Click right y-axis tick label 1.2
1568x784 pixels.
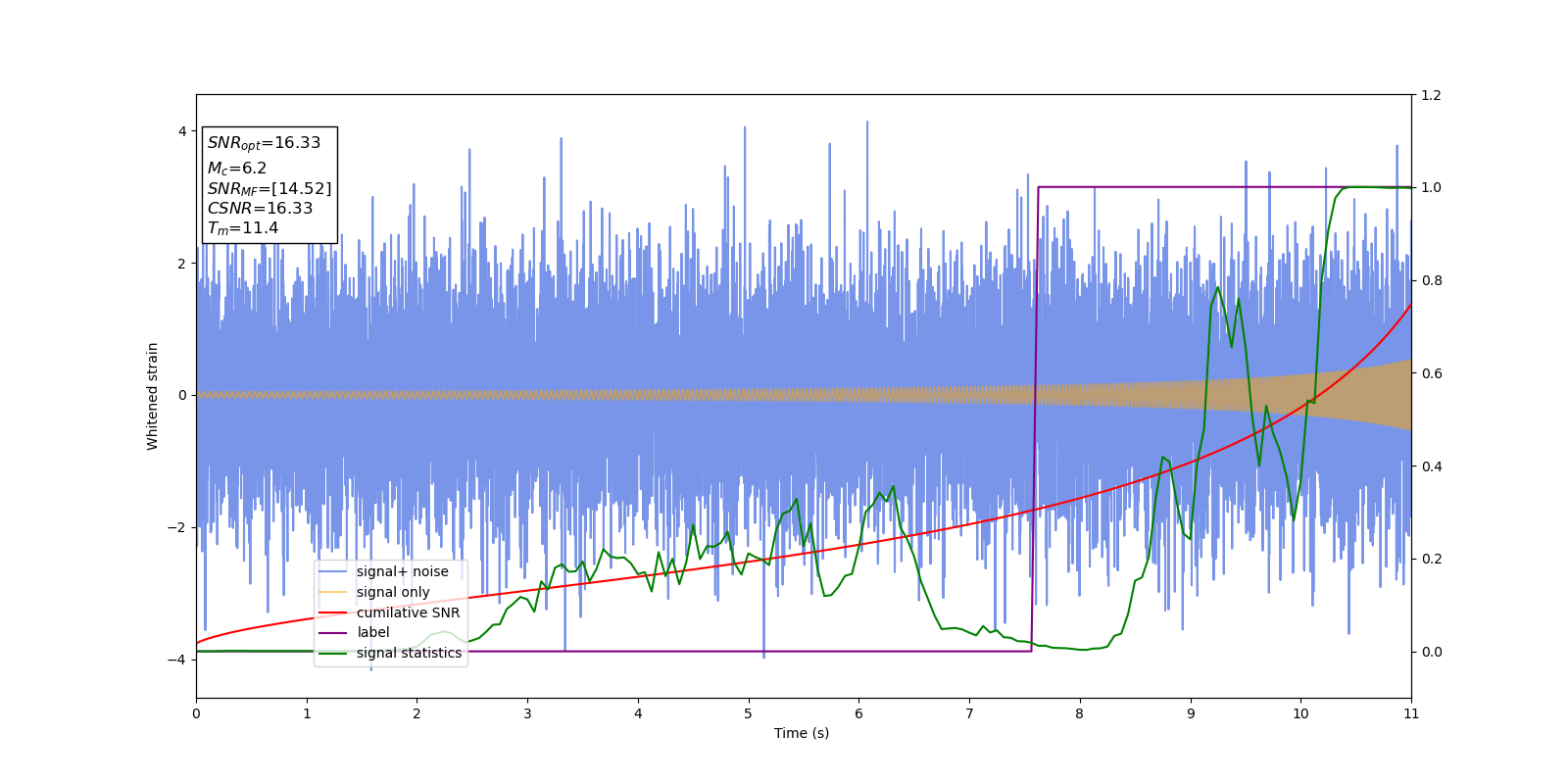click(1431, 95)
